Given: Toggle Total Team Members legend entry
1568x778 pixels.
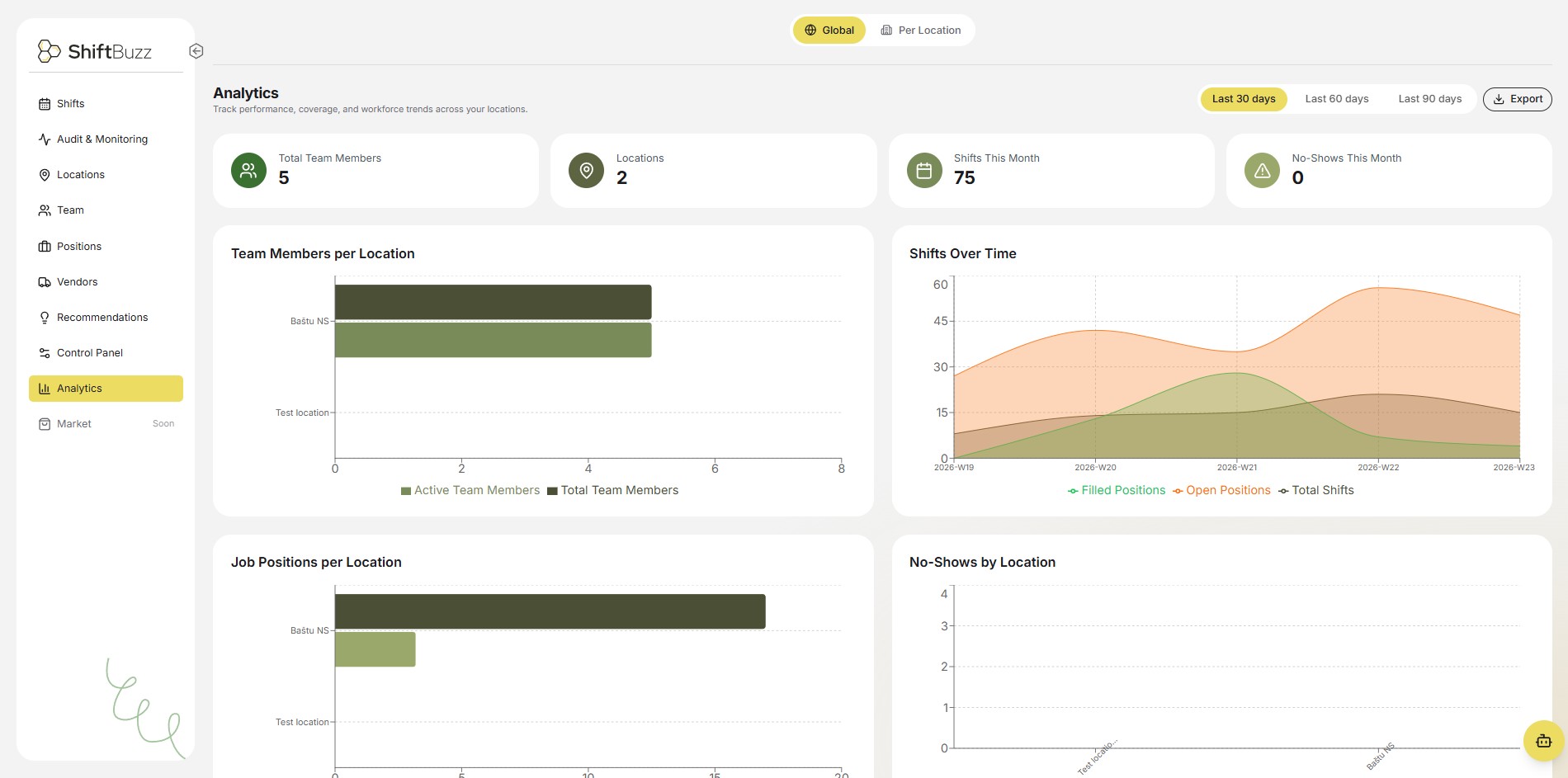Looking at the screenshot, I should point(613,490).
